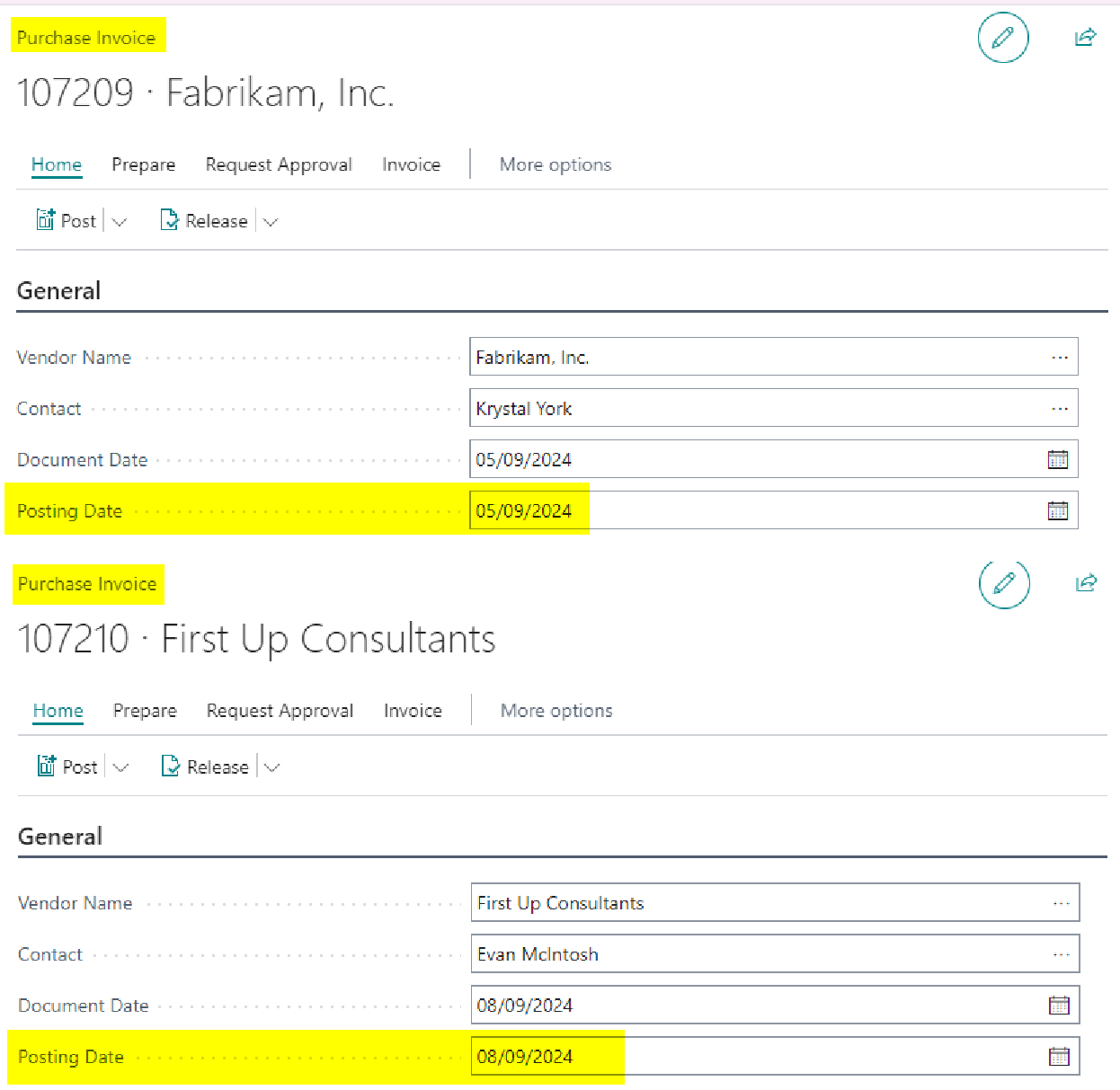Expand the Post dropdown arrow on invoice 107210

pos(121,767)
